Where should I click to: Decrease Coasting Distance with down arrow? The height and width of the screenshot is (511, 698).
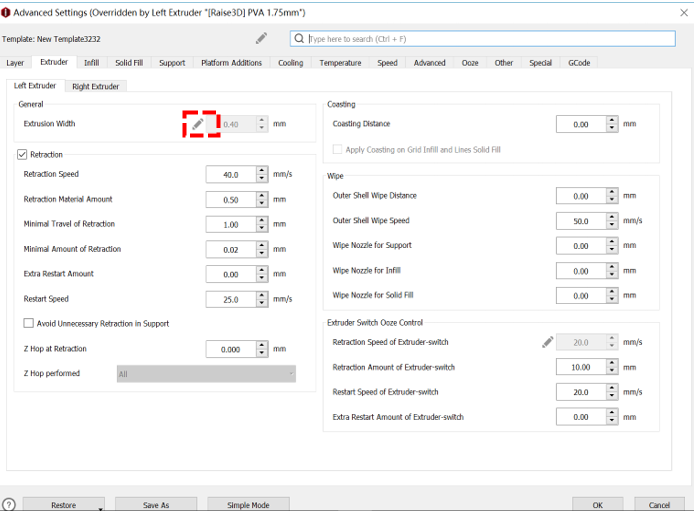[612, 128]
